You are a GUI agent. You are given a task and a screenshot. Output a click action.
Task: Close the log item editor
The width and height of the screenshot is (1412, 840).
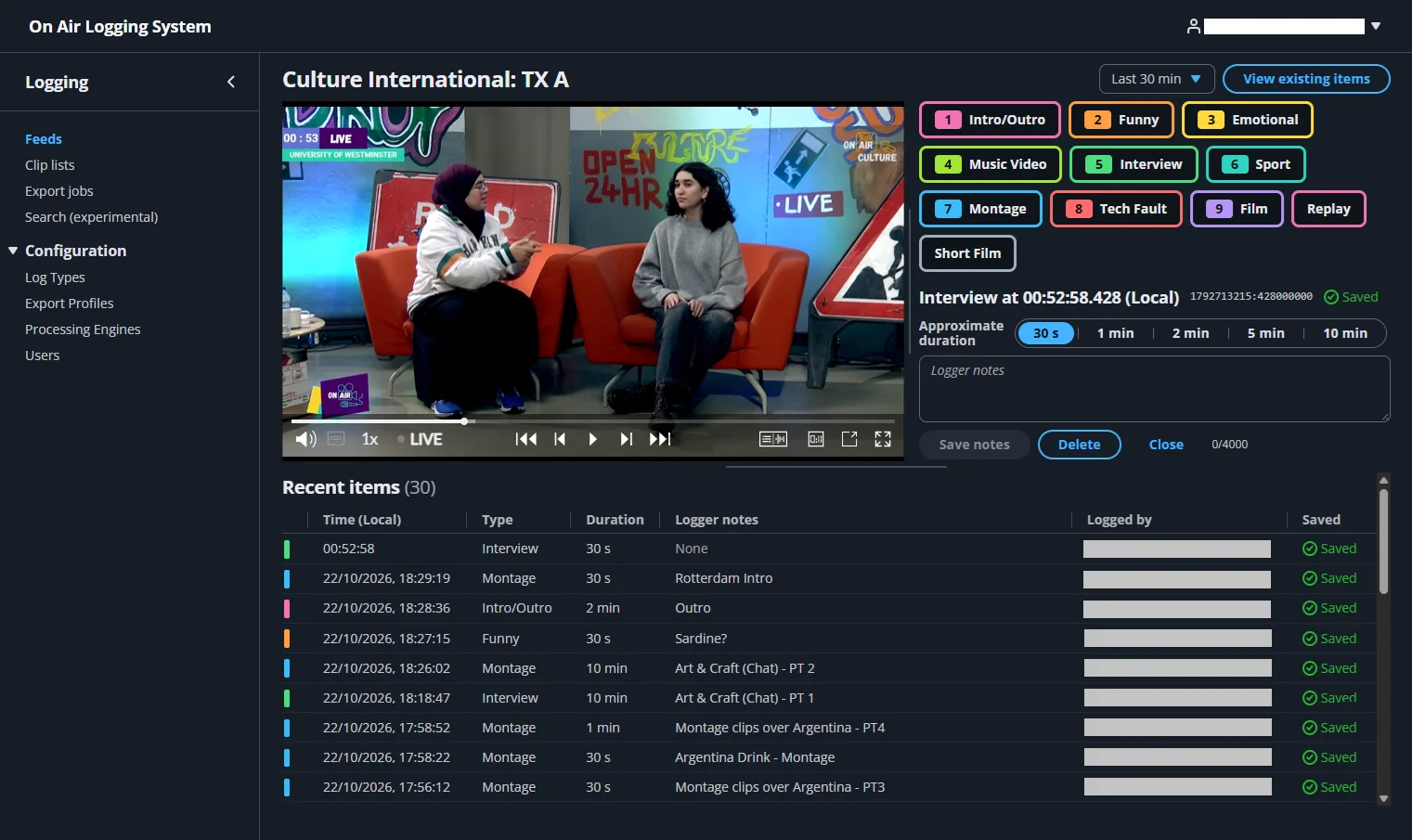tap(1166, 445)
